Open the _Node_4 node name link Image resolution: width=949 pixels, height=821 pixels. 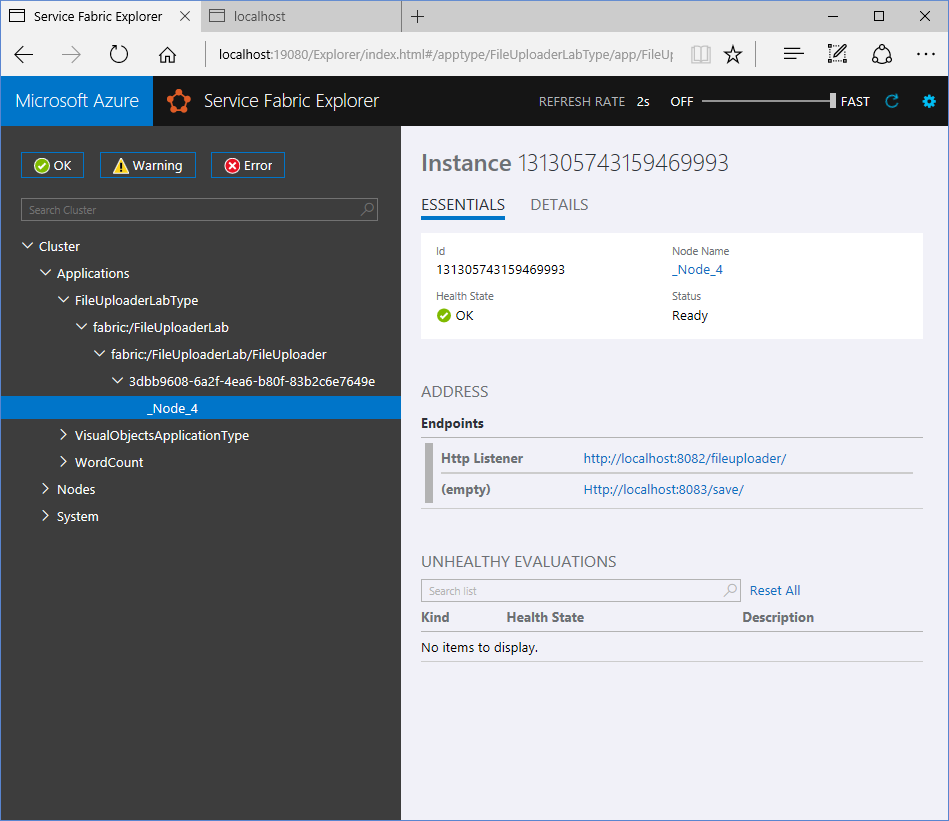pyautogui.click(x=697, y=269)
